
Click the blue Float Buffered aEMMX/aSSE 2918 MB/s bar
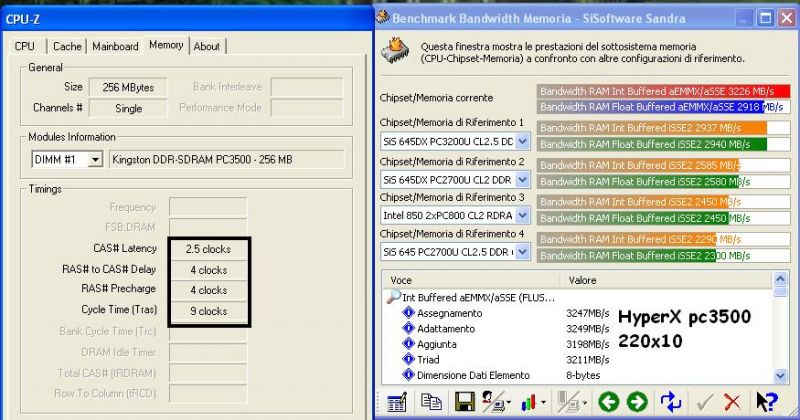coord(663,107)
